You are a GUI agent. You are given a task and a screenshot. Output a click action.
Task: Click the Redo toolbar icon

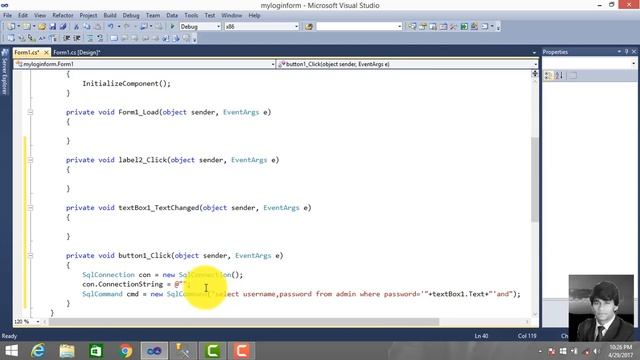coord(127,27)
